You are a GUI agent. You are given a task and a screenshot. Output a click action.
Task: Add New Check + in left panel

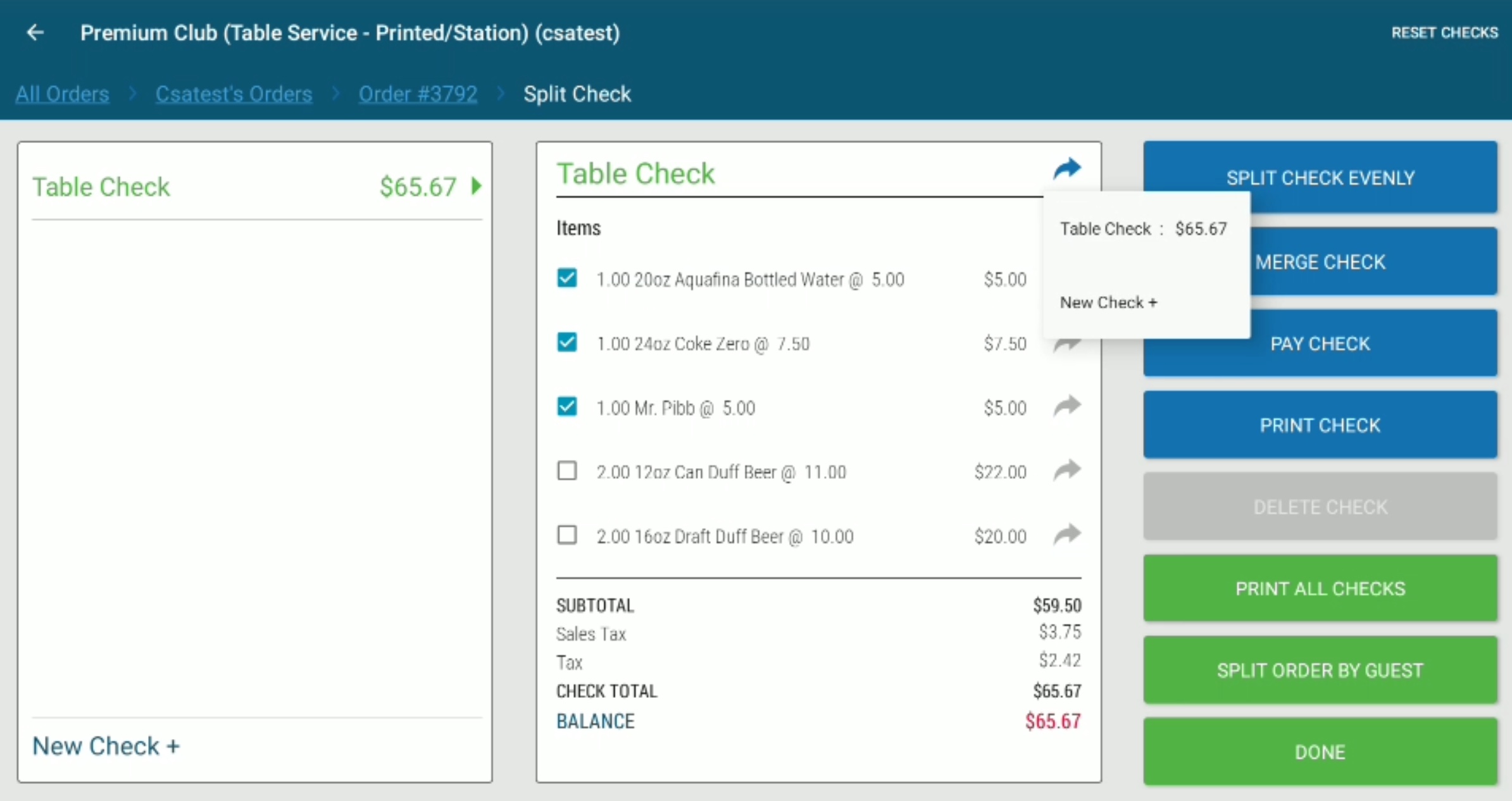tap(106, 746)
